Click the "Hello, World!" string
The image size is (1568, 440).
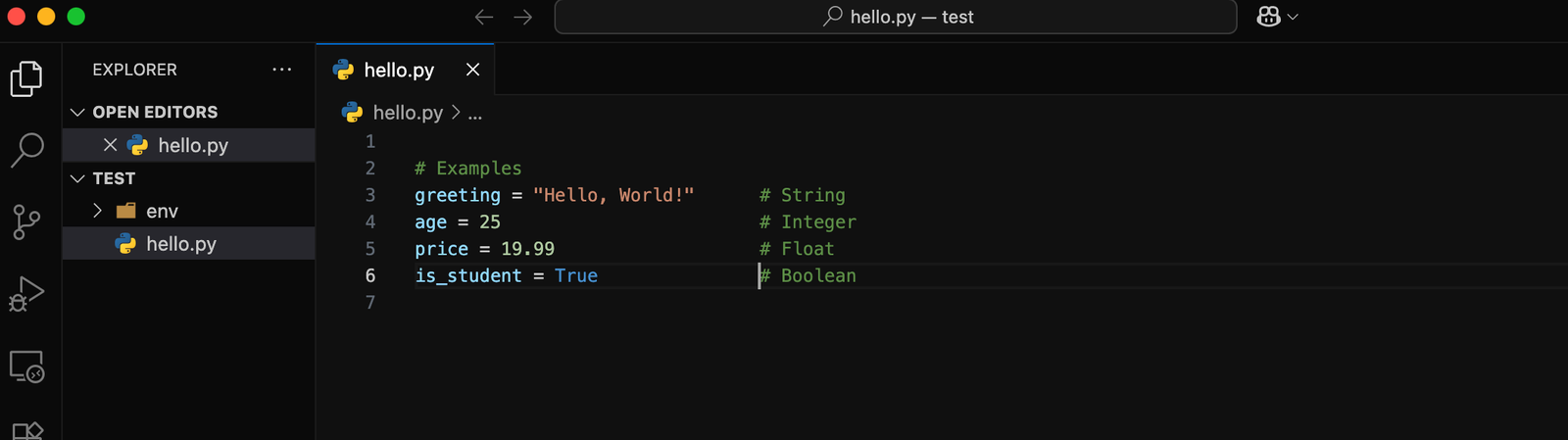(613, 195)
